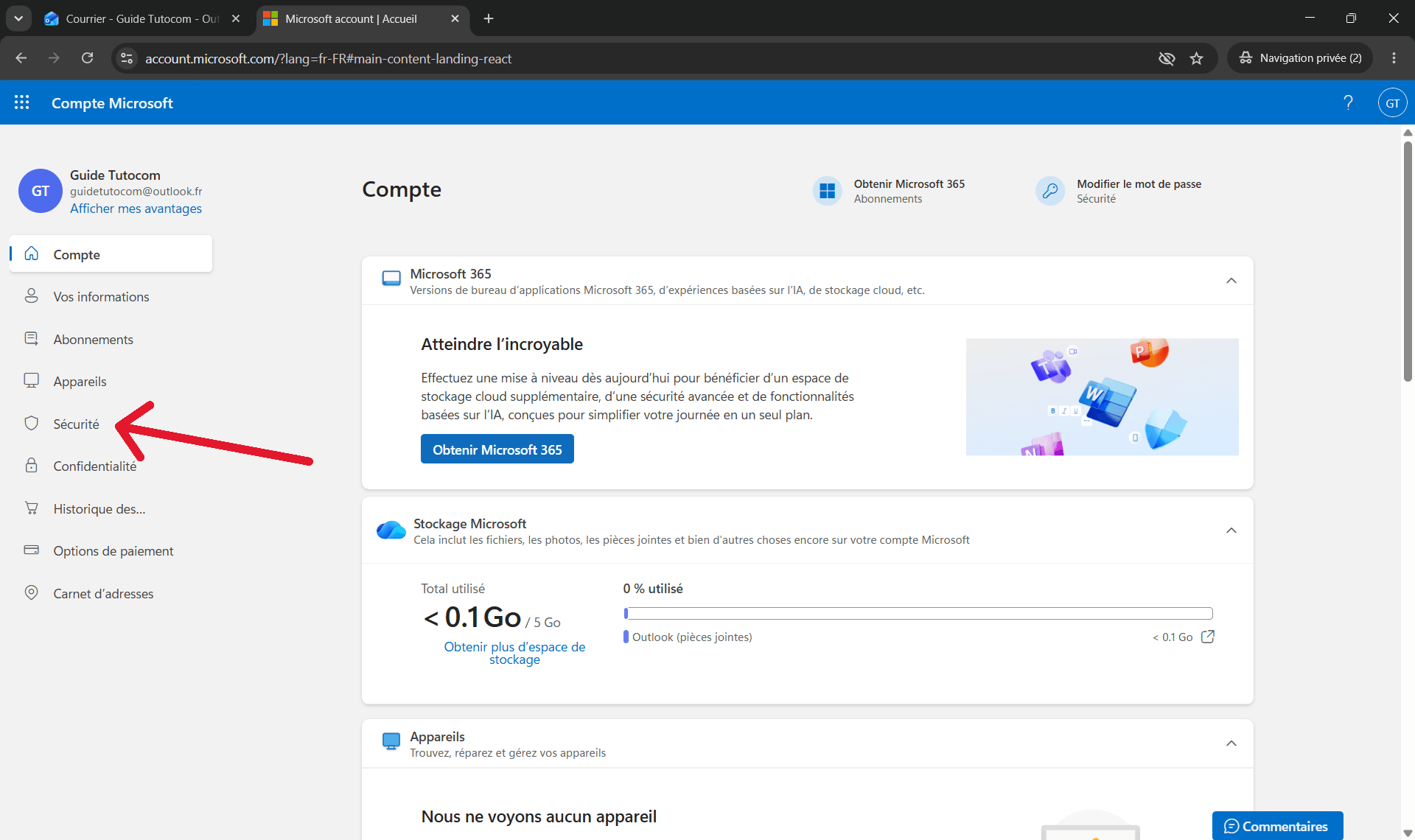
Task: Click the shopping cart icon for Historique
Action: [x=31, y=508]
